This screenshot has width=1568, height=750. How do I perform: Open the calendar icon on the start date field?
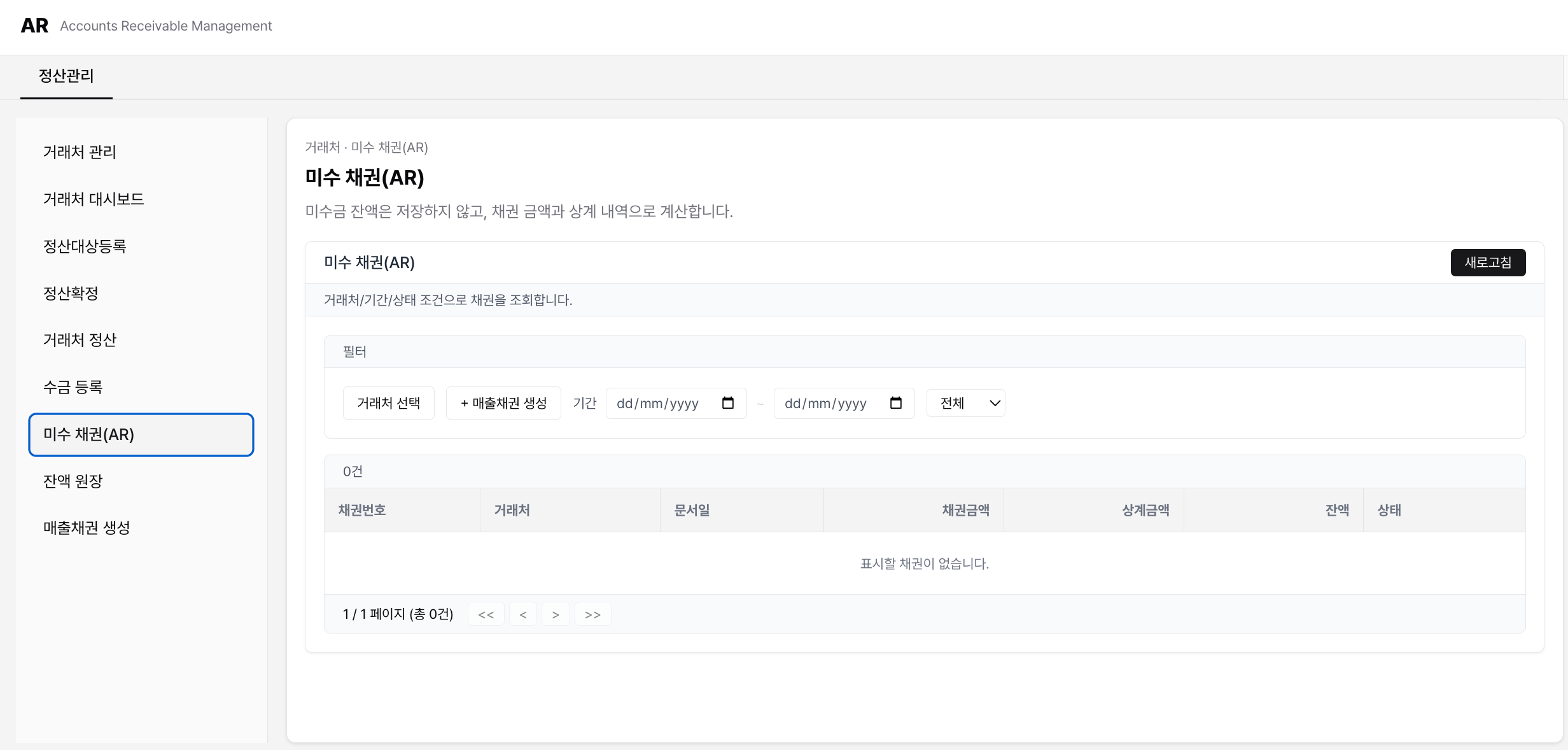point(729,403)
